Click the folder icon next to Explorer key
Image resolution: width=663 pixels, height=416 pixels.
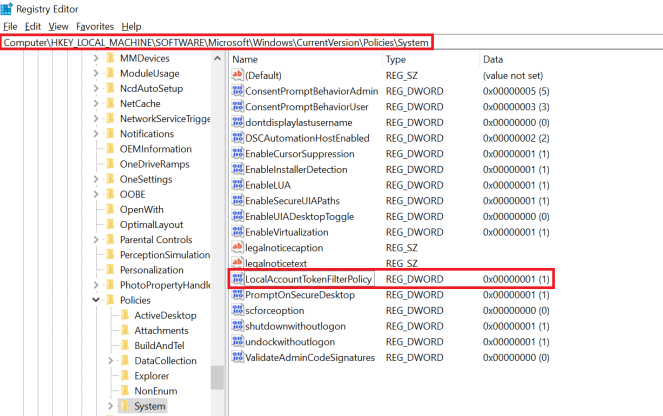point(125,376)
